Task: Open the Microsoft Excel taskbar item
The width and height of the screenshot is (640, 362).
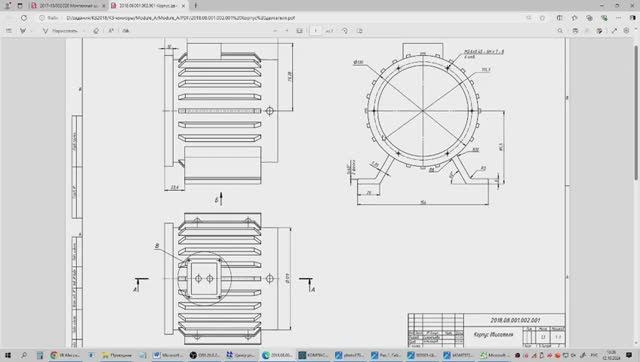Action: click(x=495, y=355)
